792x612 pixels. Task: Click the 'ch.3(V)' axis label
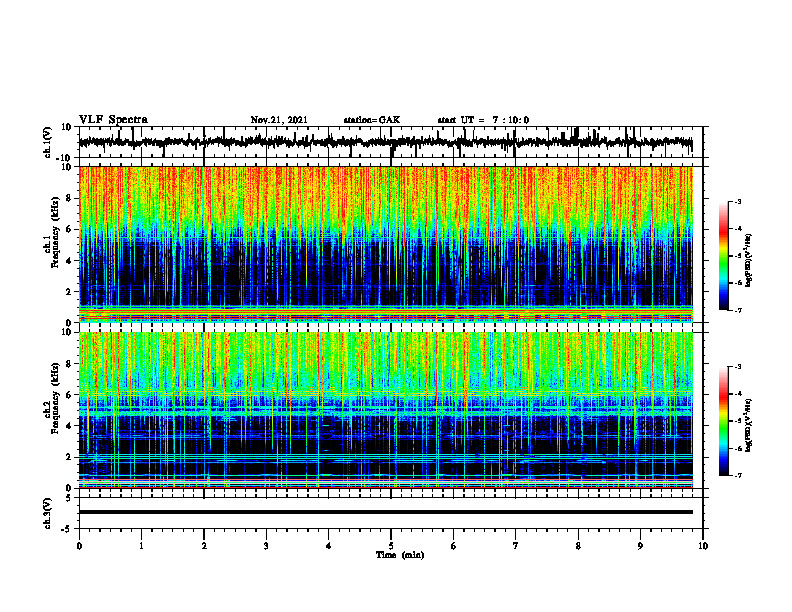tap(48, 513)
